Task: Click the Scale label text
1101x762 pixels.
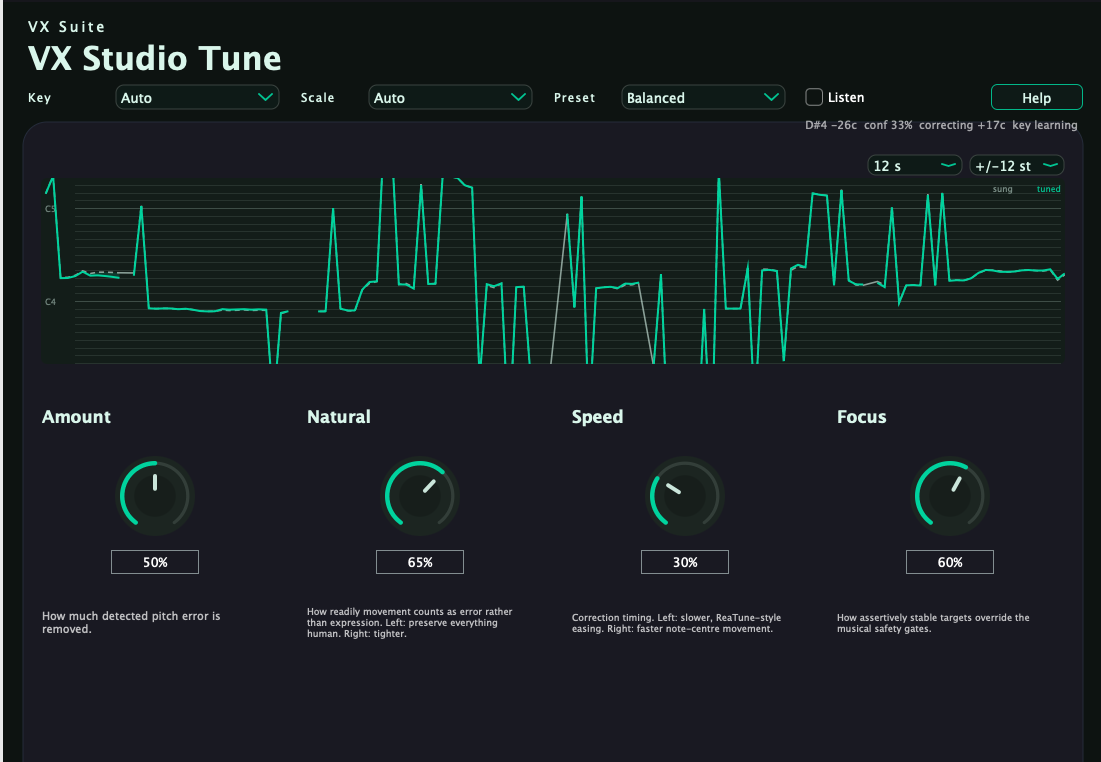Action: point(317,98)
